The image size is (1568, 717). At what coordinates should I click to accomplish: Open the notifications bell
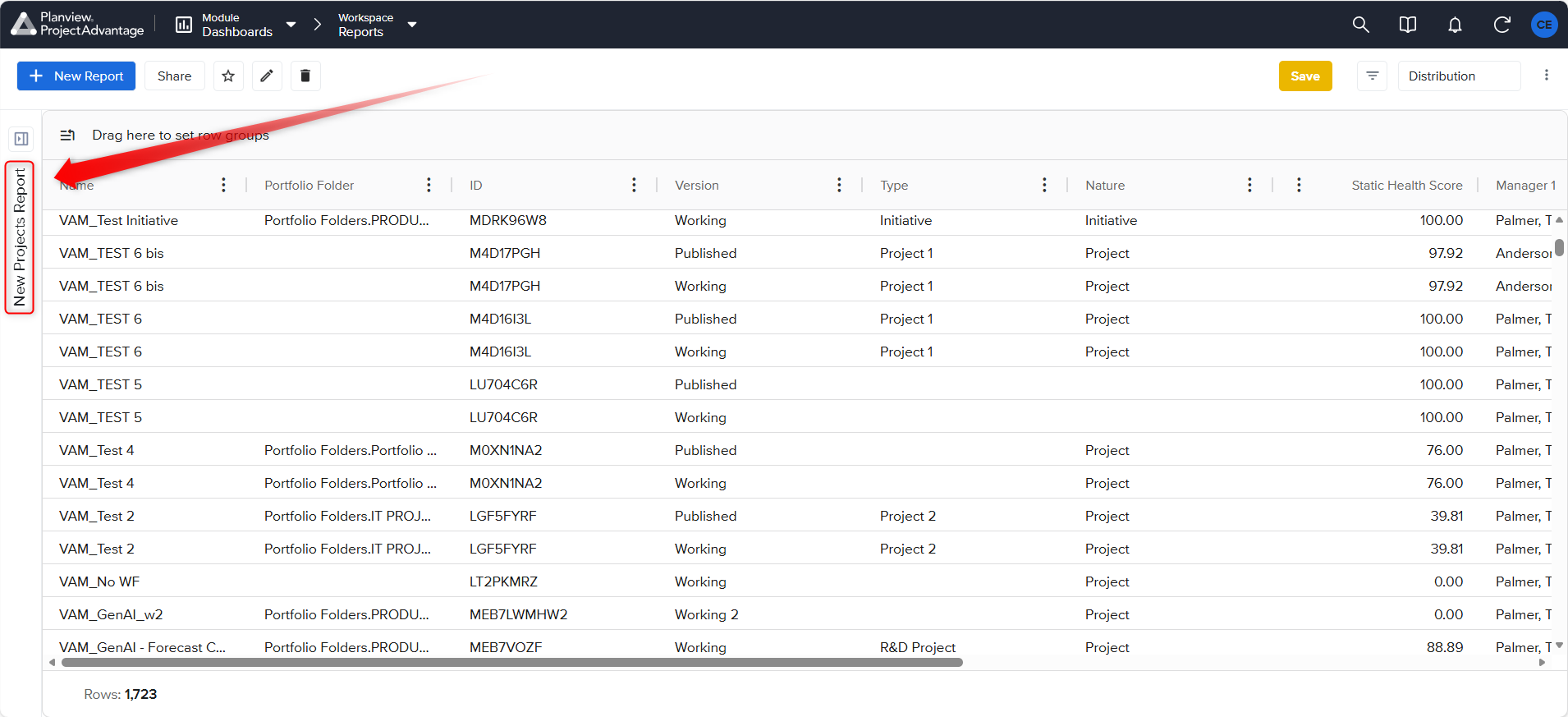(x=1455, y=25)
